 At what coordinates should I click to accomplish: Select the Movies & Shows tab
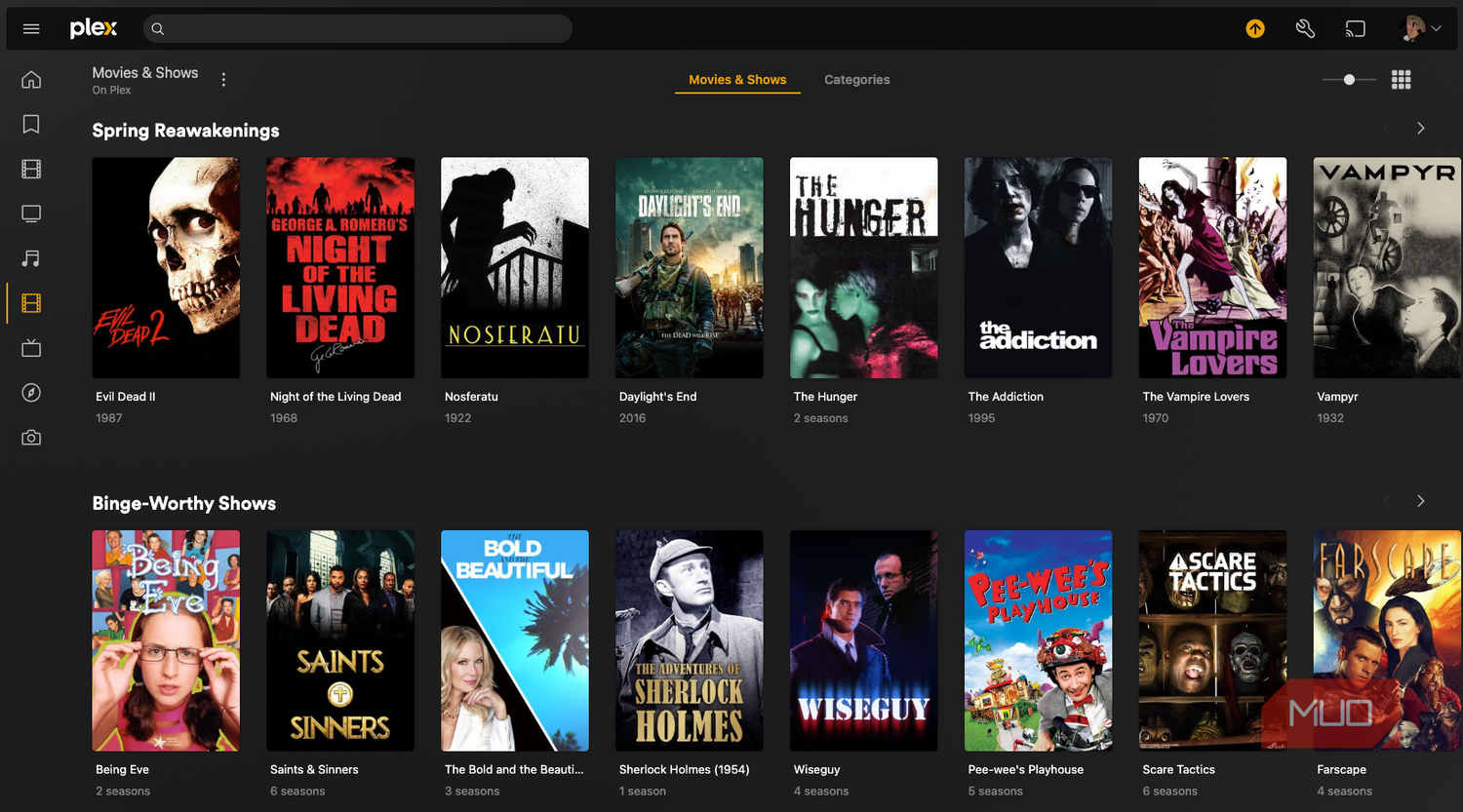pyautogui.click(x=737, y=80)
